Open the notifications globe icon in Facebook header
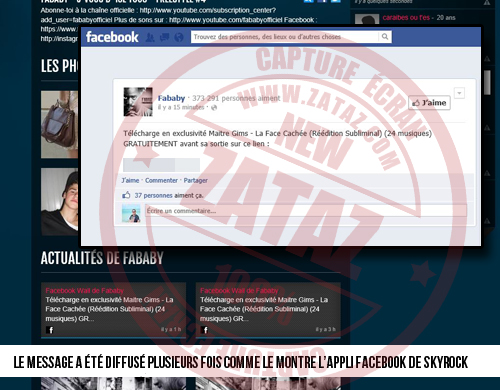This screenshot has width=500, height=390. pyautogui.click(x=179, y=37)
